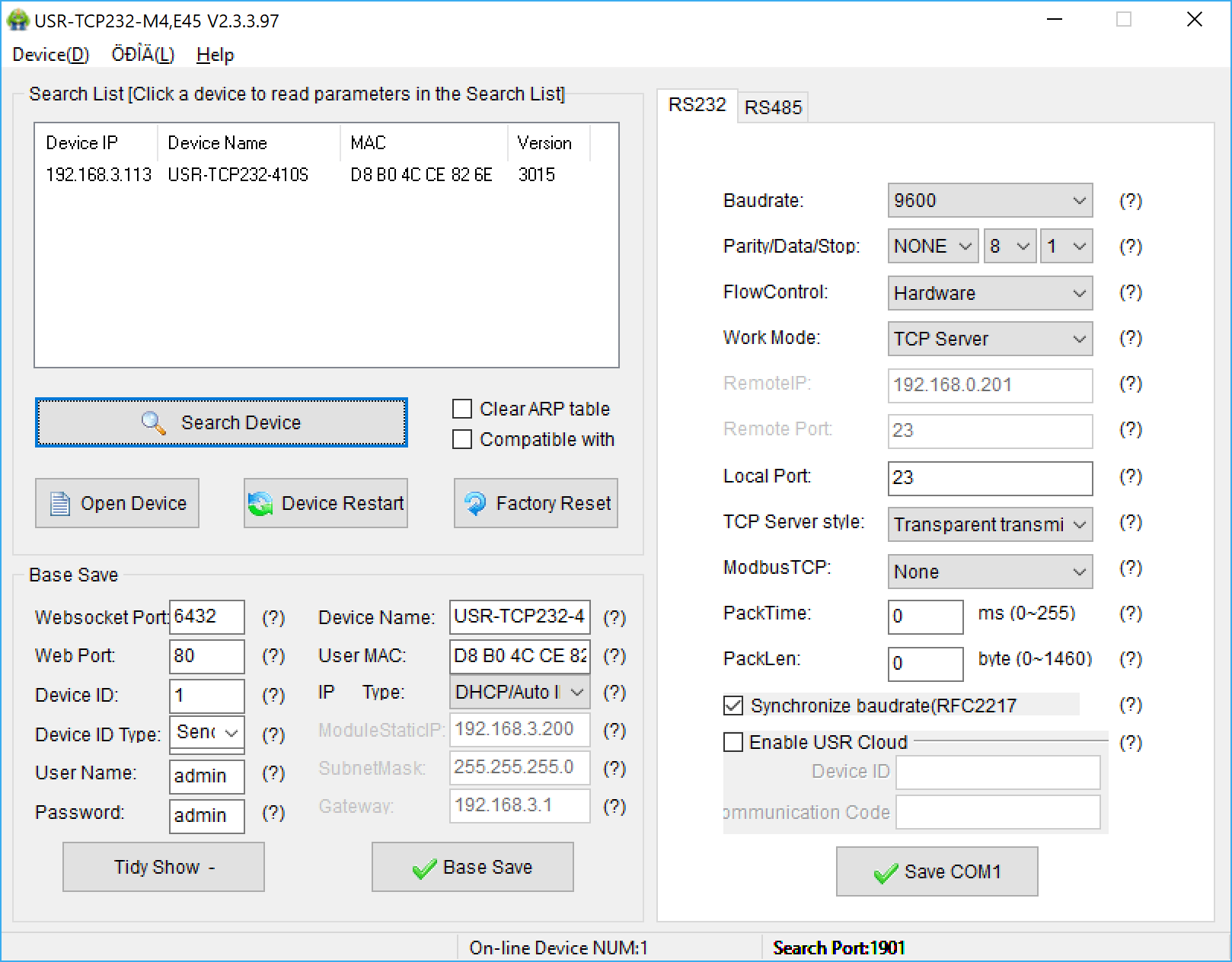Click the Factory Reset button

tap(536, 503)
